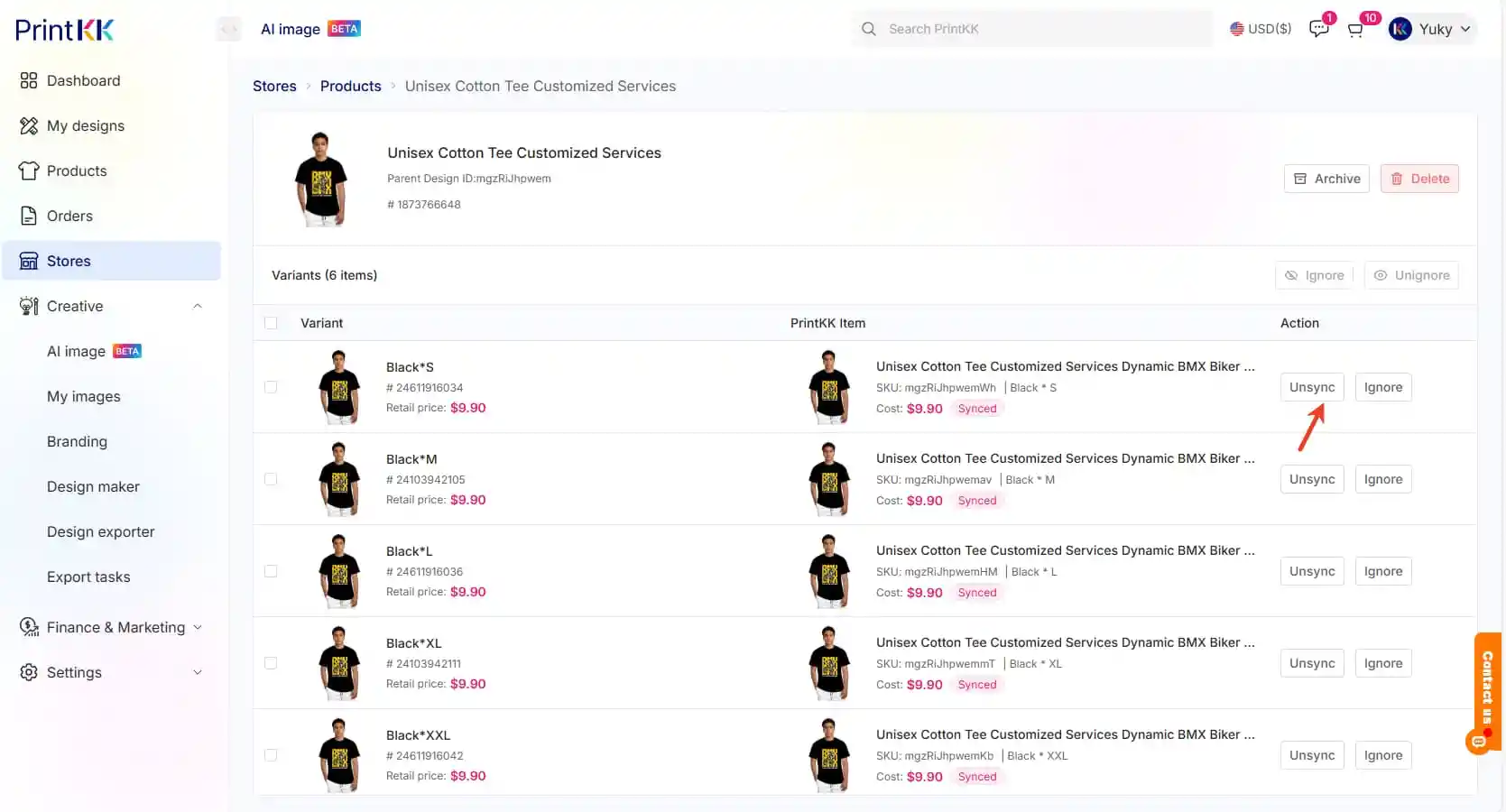
Task: Click the US flag currency icon
Action: pyautogui.click(x=1237, y=29)
